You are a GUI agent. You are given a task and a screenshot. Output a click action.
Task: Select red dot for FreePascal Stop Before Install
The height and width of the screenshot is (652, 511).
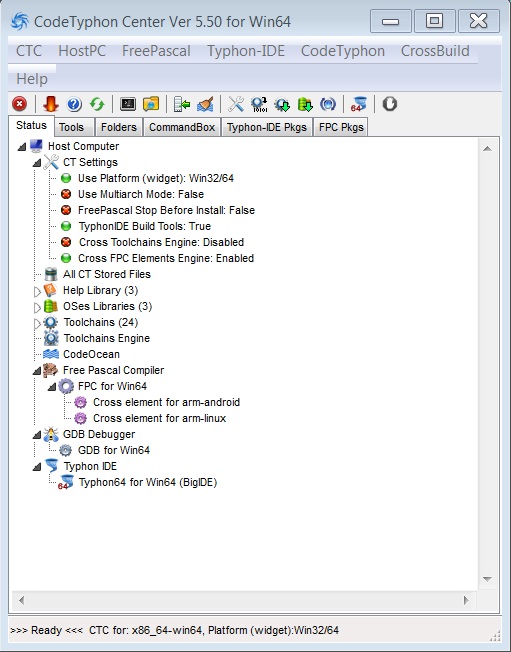click(66, 210)
